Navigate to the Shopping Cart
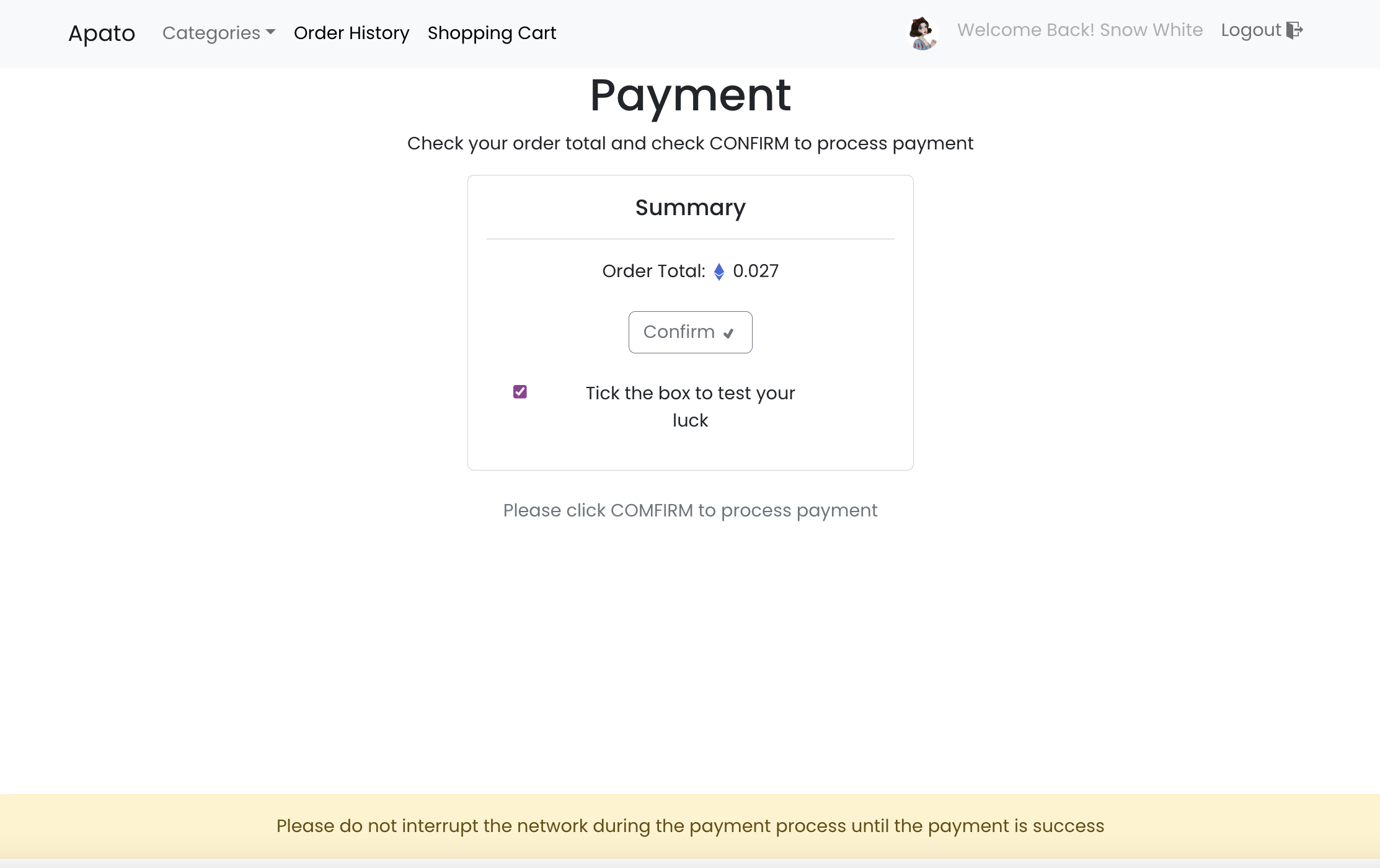 point(492,33)
